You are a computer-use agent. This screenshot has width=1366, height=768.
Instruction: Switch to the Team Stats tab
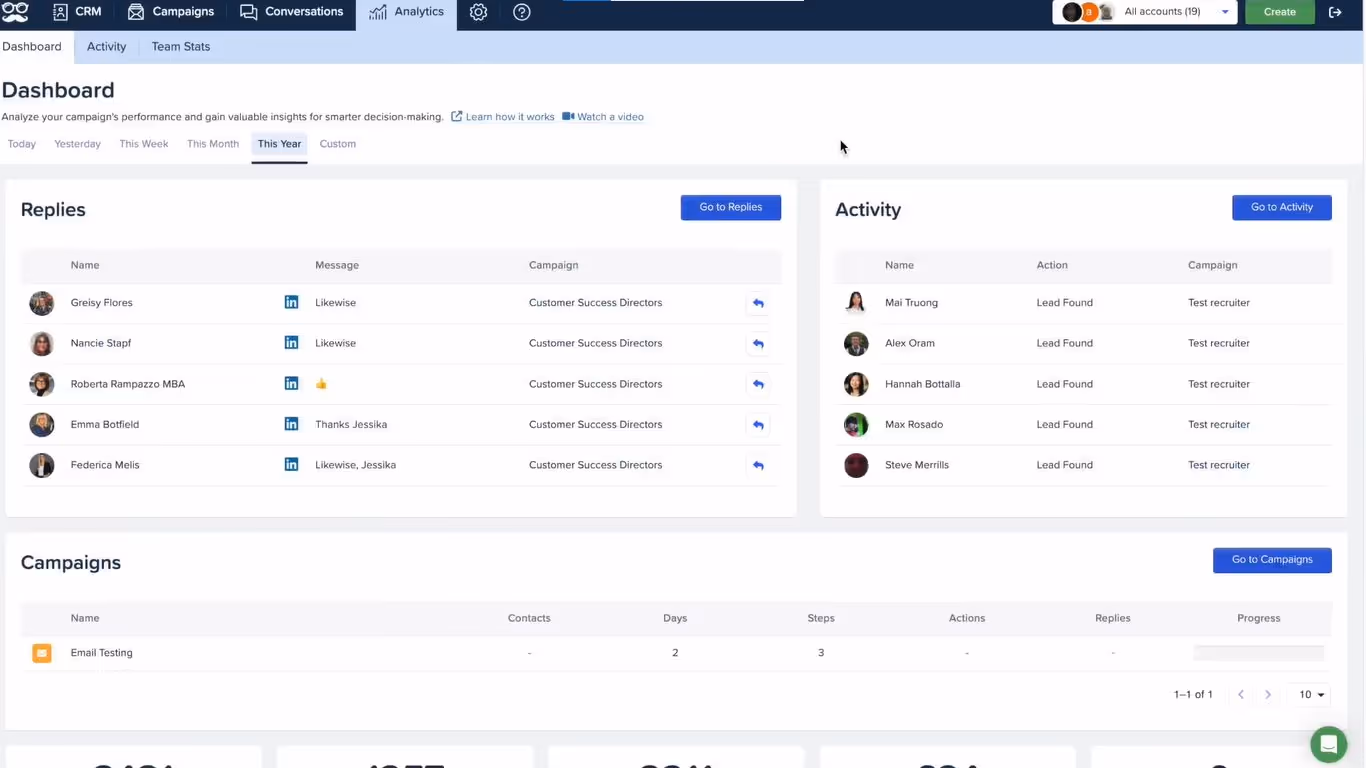pos(180,46)
